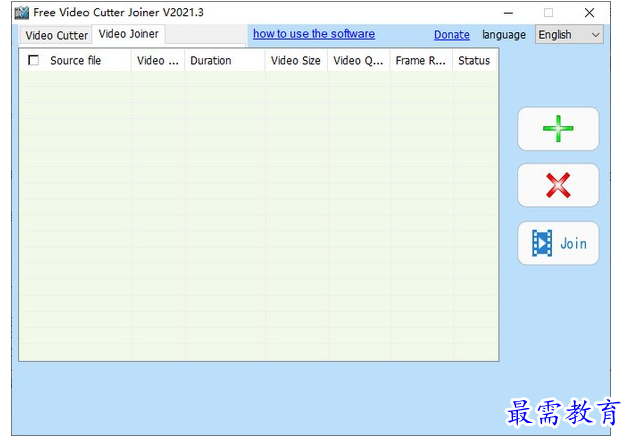Click the Frame R... column header
The width and height of the screenshot is (629, 444).
pyautogui.click(x=422, y=61)
